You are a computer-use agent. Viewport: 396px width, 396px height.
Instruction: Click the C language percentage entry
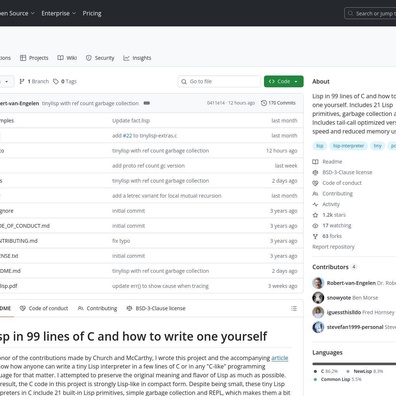(x=326, y=371)
